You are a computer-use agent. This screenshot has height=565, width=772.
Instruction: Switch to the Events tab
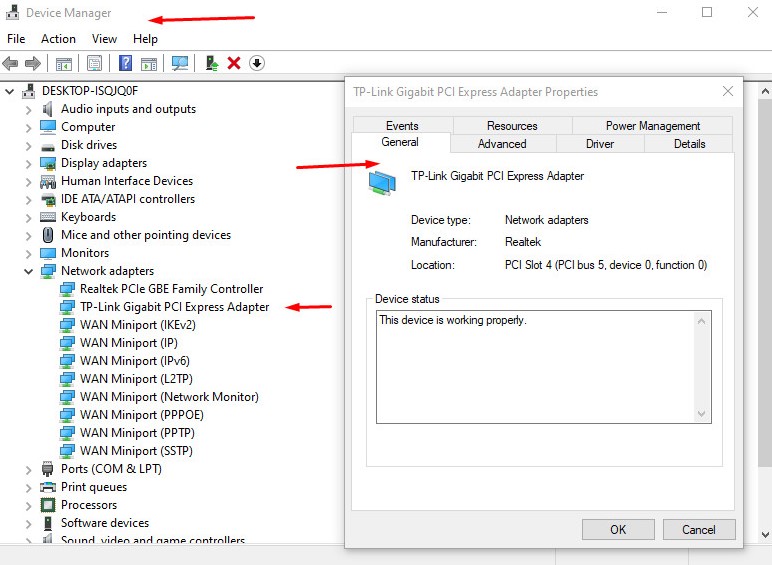pos(402,126)
